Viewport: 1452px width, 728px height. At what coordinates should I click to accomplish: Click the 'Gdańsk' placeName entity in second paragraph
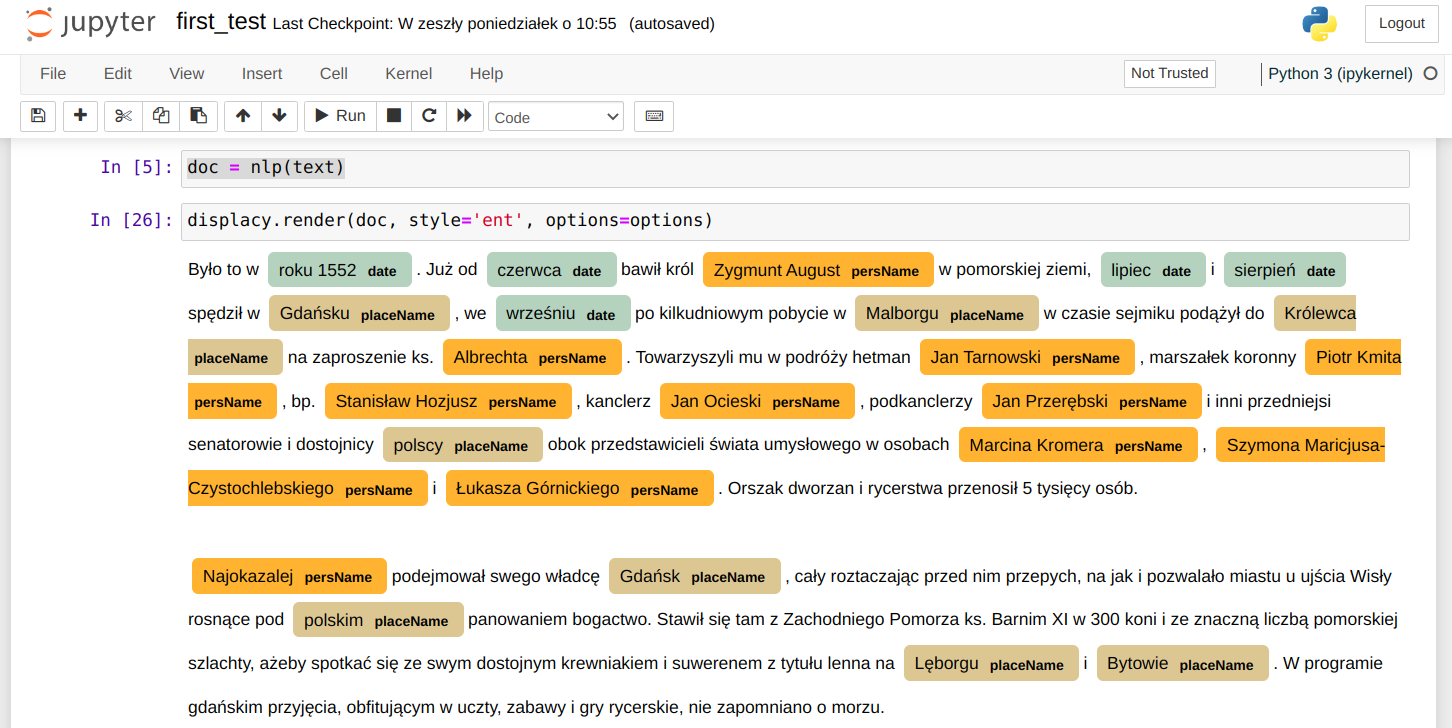(x=694, y=576)
